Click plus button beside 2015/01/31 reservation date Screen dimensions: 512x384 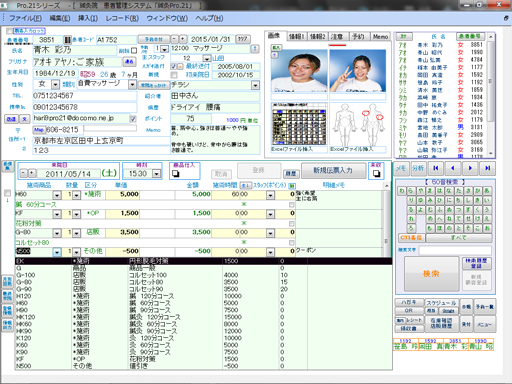(182, 39)
